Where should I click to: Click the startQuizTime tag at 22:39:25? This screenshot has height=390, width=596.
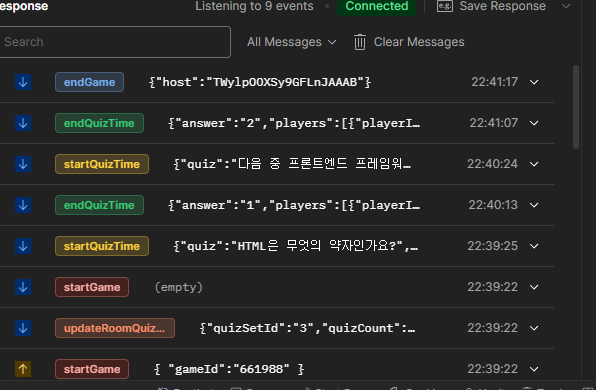click(102, 246)
